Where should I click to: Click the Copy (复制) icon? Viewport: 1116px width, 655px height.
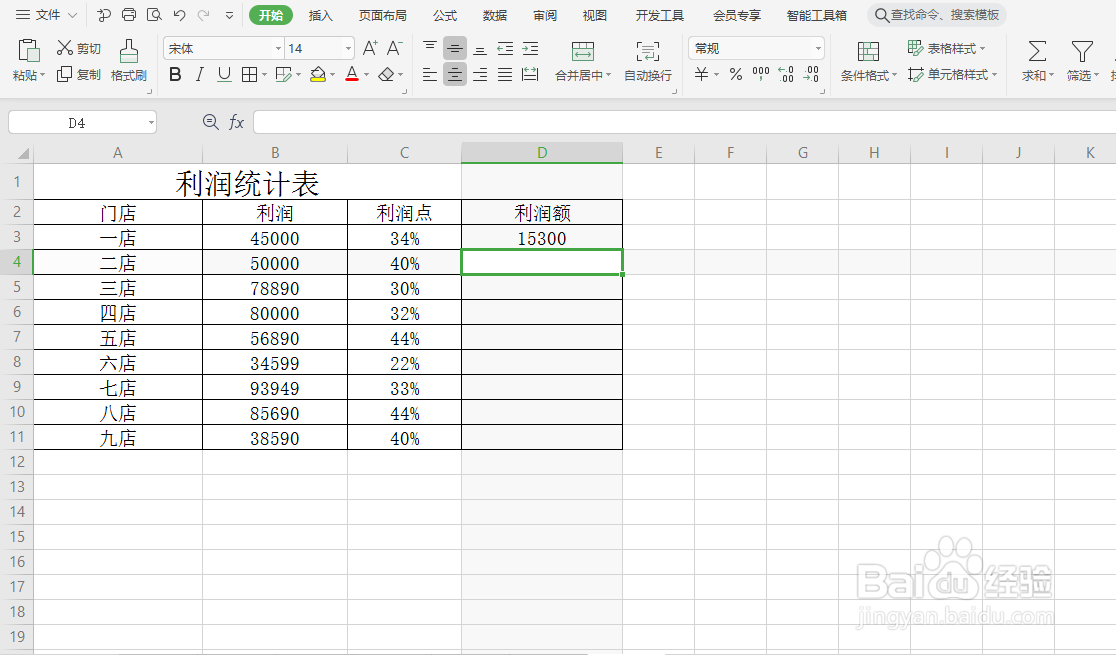pyautogui.click(x=65, y=73)
